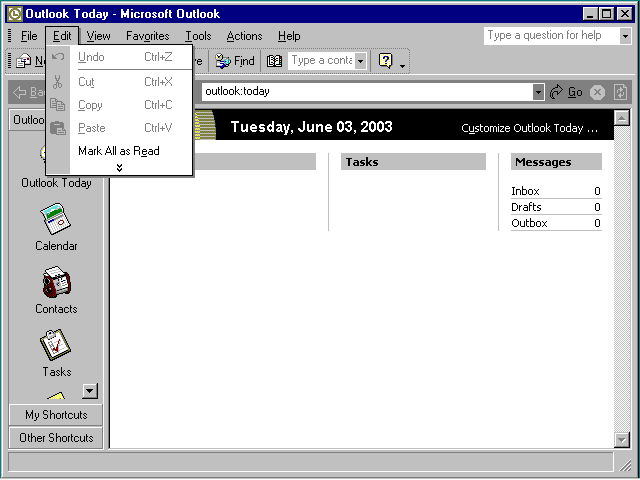
Task: Open the Tools menu
Action: pos(198,36)
